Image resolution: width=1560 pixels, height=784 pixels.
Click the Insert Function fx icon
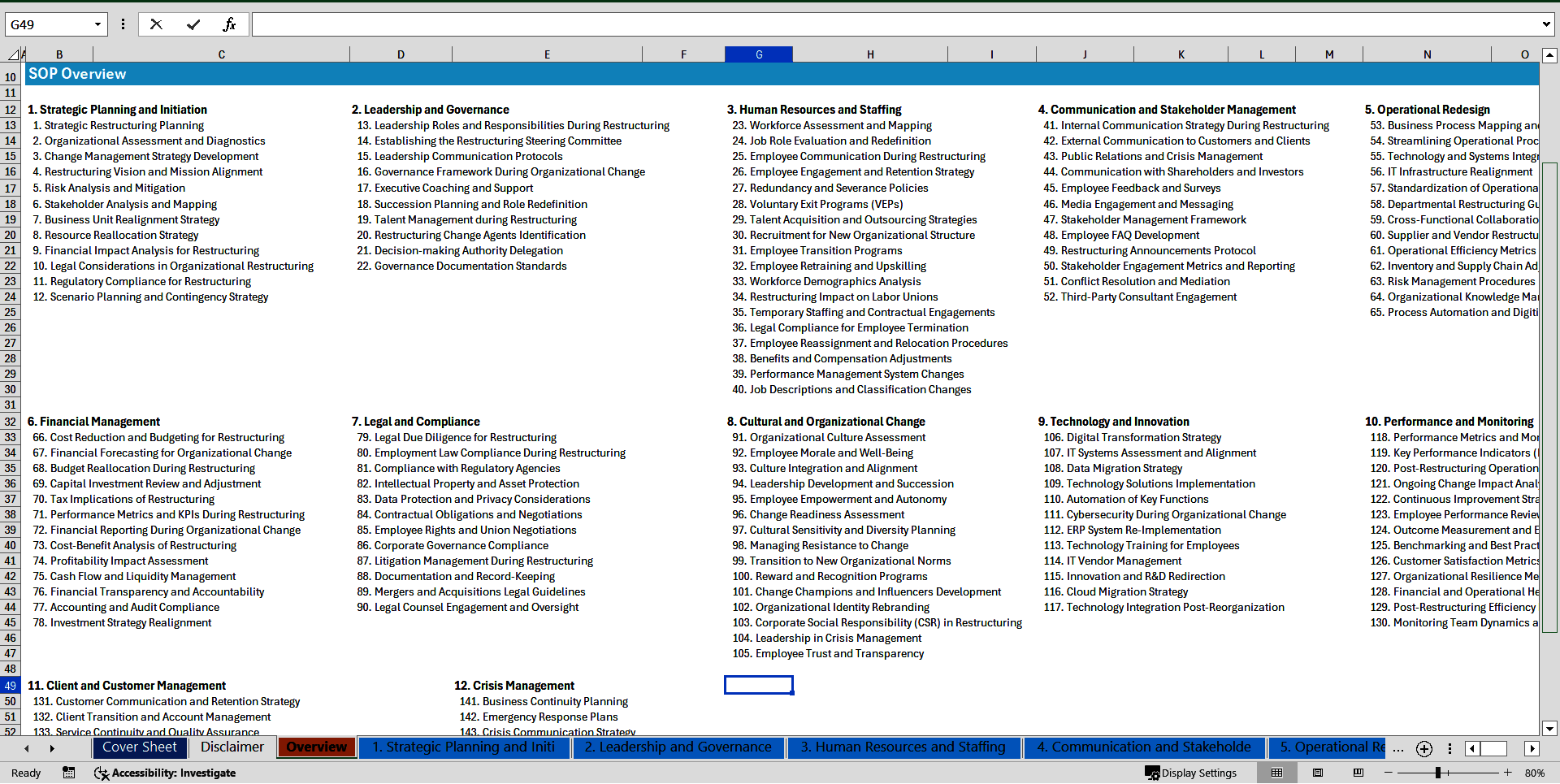coord(229,24)
